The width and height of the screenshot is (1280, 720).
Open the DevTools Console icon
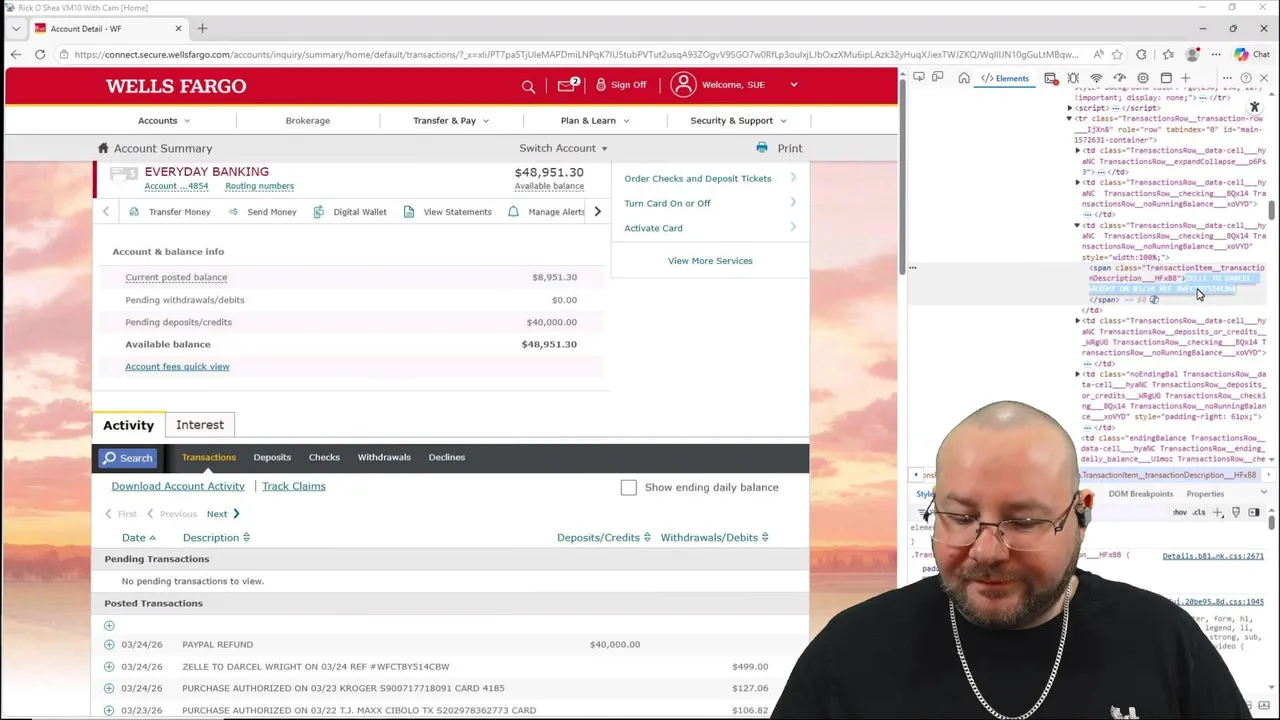point(1051,78)
